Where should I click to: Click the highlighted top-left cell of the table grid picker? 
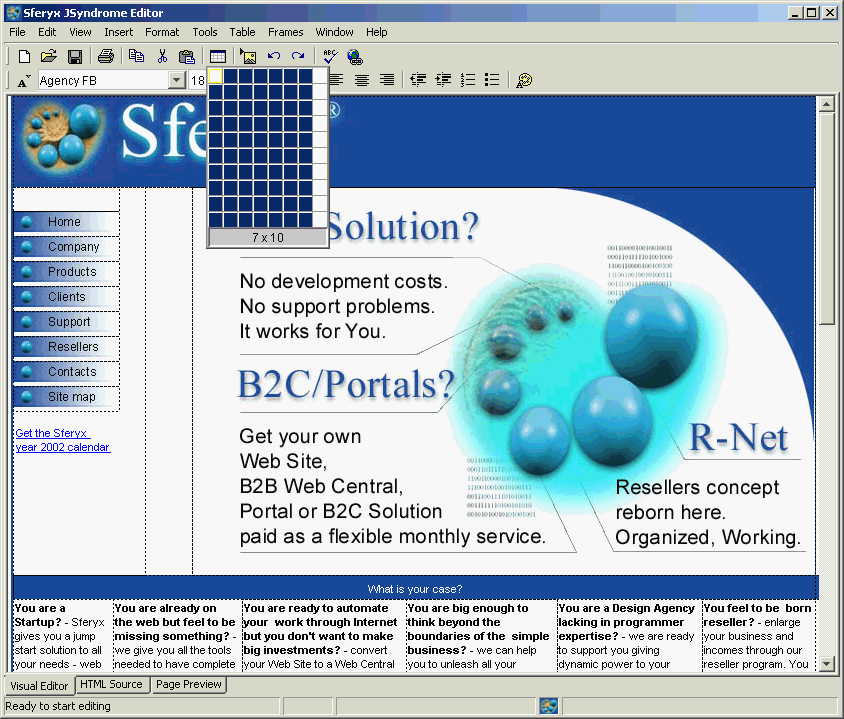point(216,76)
